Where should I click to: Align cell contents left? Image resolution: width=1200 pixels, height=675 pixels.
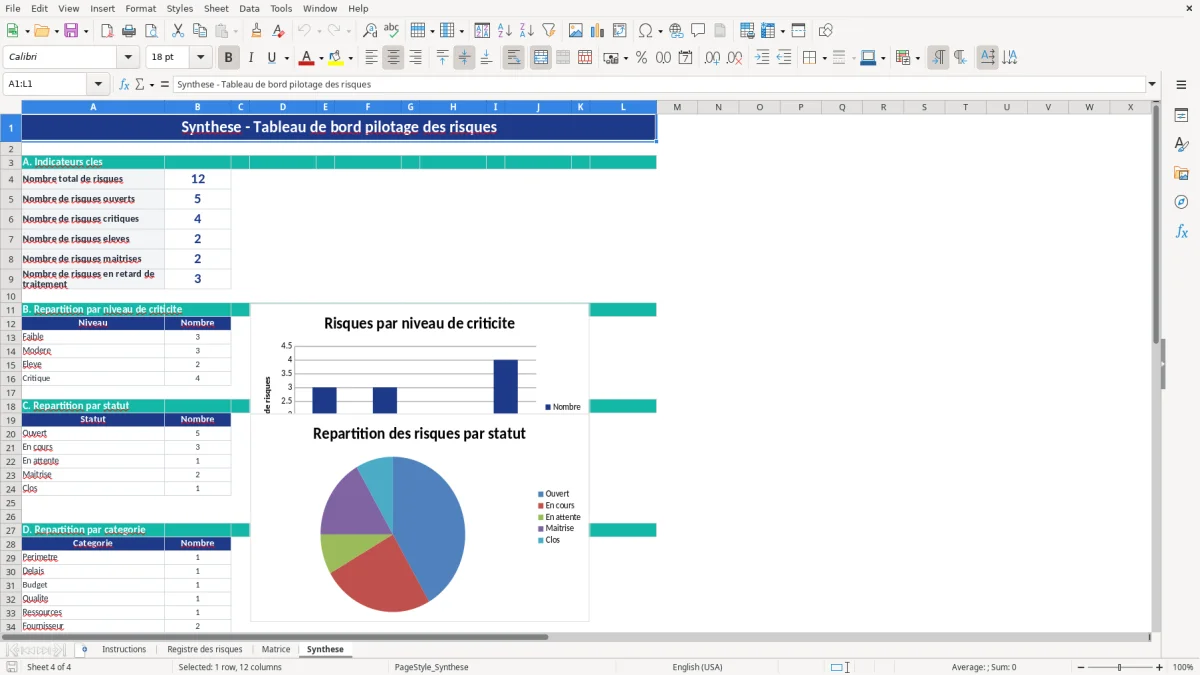(371, 58)
